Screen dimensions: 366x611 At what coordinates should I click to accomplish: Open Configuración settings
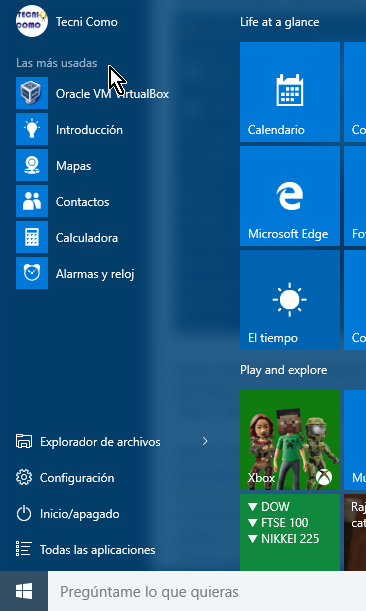click(77, 478)
